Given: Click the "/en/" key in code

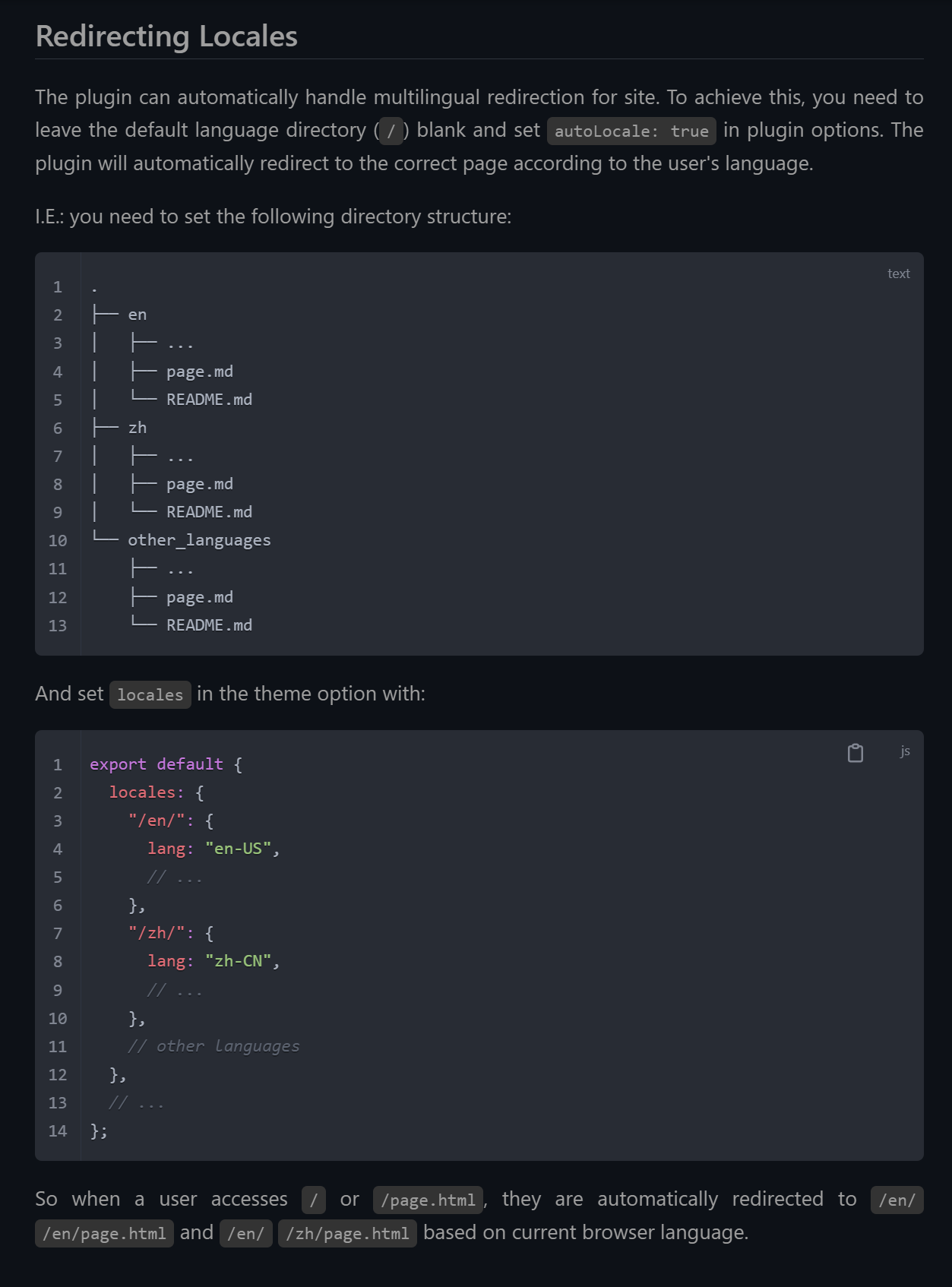Looking at the screenshot, I should click(x=157, y=821).
